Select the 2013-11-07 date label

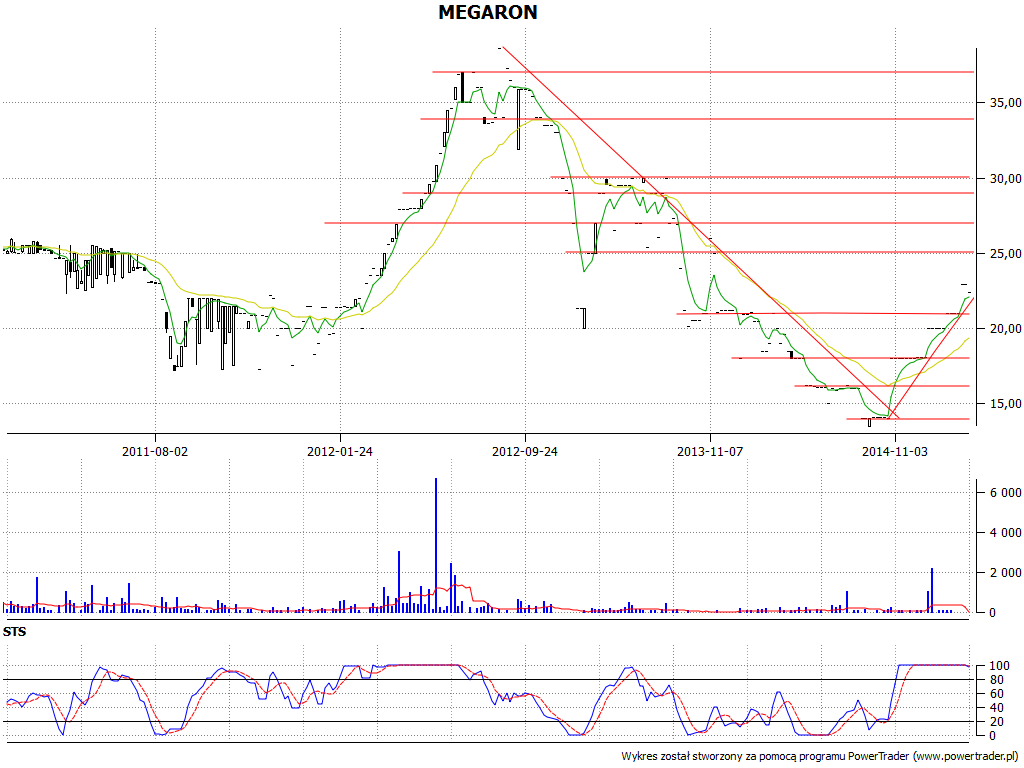tap(710, 451)
